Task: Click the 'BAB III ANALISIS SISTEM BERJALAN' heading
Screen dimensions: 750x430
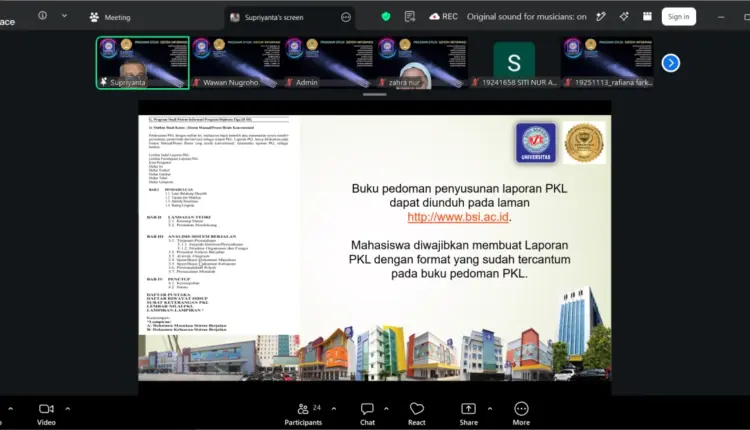Action: [x=191, y=236]
